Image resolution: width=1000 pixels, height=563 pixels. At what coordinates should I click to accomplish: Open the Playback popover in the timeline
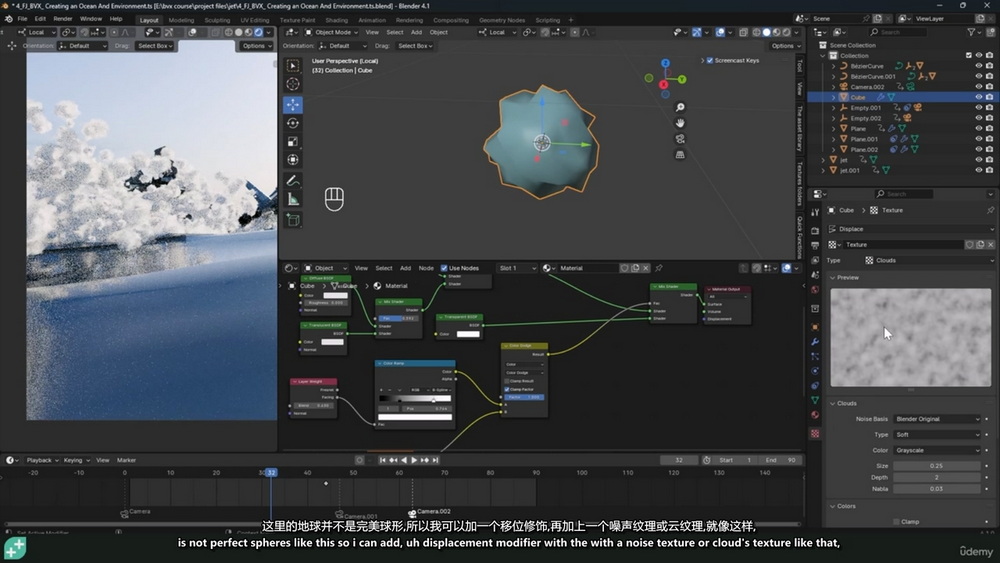42,460
